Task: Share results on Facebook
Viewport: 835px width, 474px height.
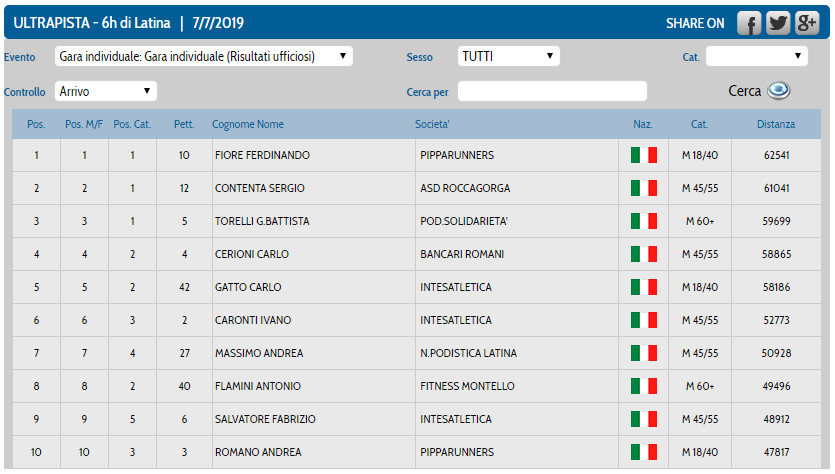Action: point(749,23)
